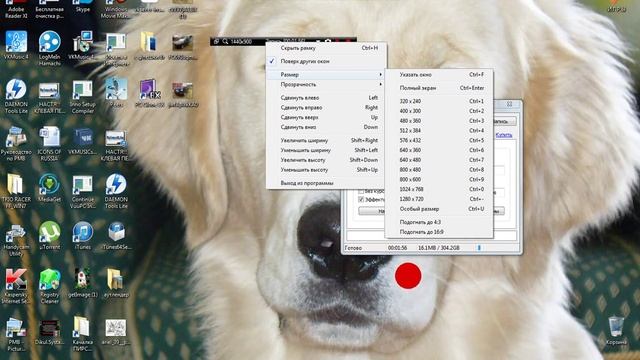Launch LogMeIn Hamachi shortcut
The width and height of the screenshot is (640, 360).
pyautogui.click(x=49, y=48)
